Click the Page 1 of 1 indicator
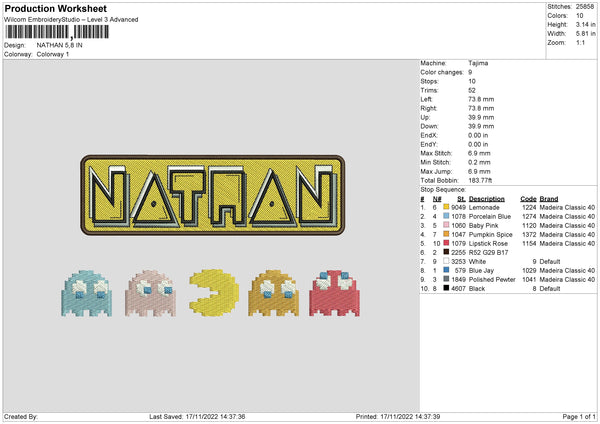The height and width of the screenshot is (424, 600). (x=579, y=416)
